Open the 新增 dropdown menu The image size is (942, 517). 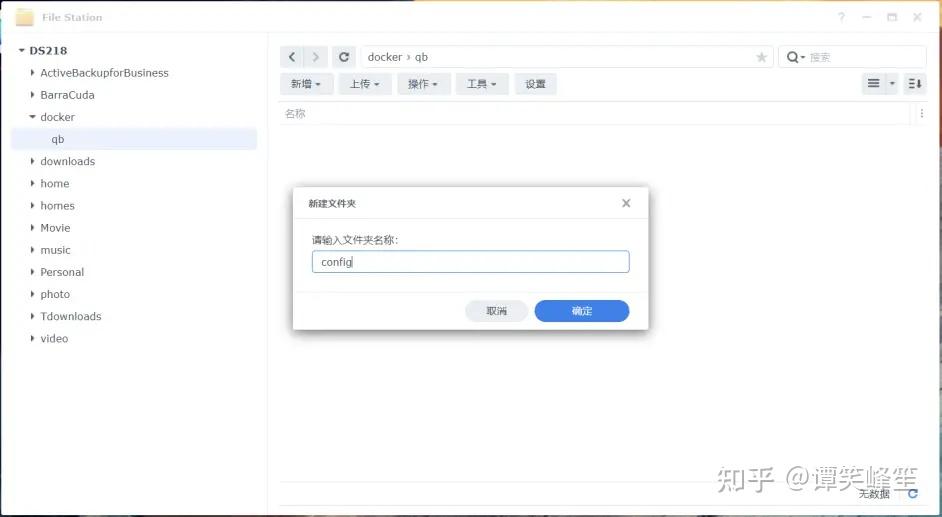click(x=306, y=84)
